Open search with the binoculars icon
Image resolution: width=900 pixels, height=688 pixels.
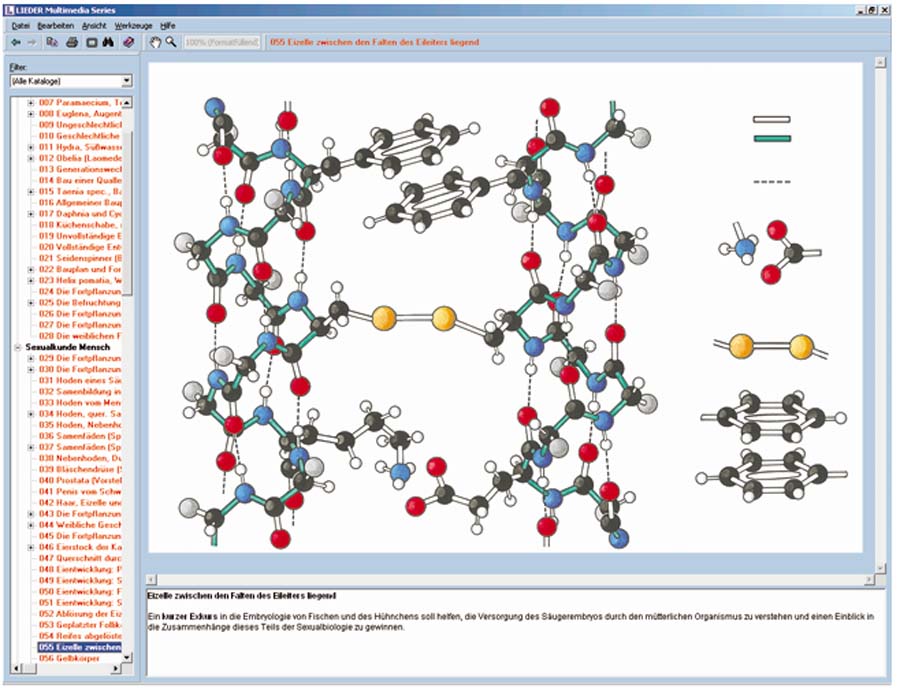pos(109,42)
